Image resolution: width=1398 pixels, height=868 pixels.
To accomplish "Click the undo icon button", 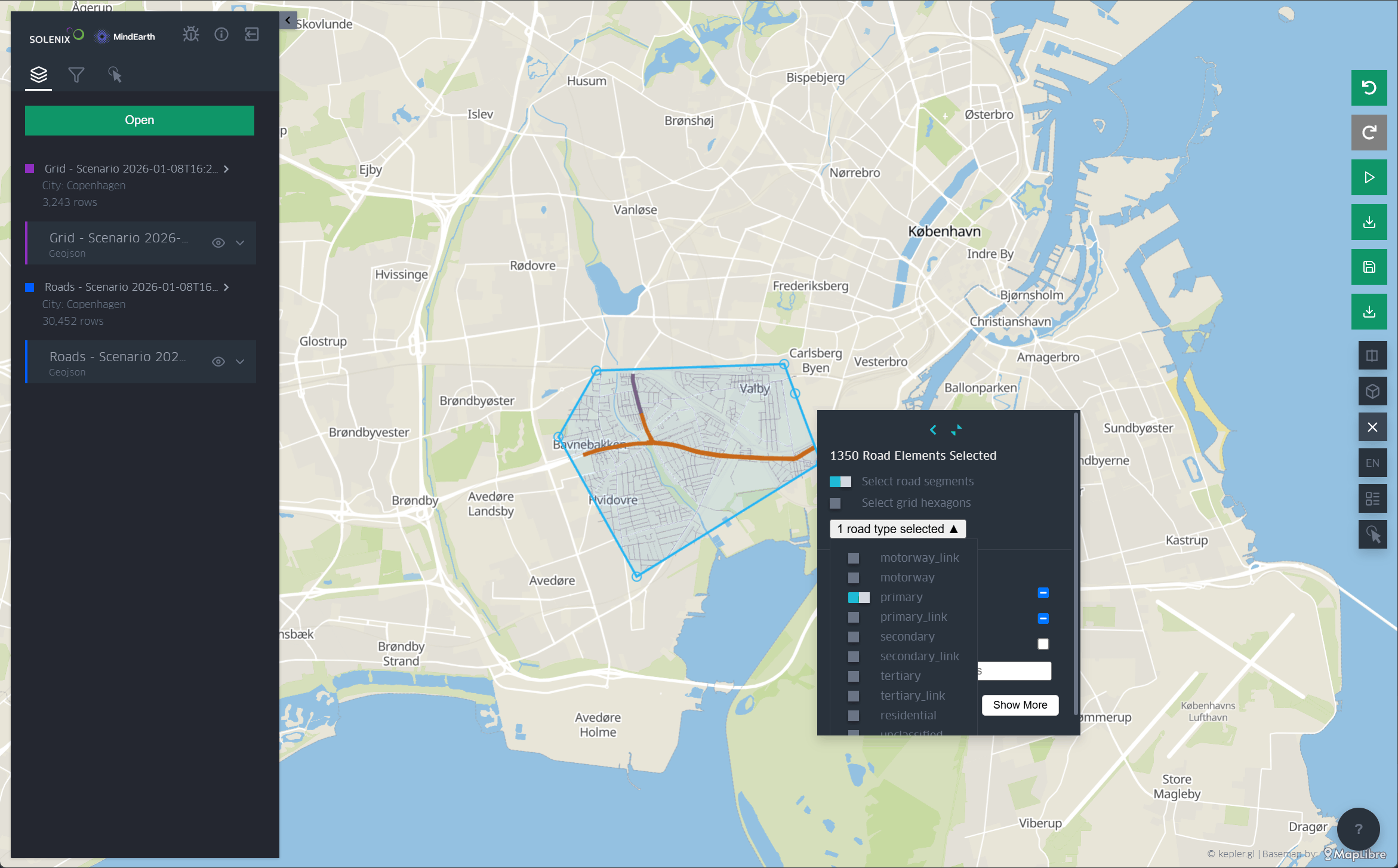I will (1369, 88).
